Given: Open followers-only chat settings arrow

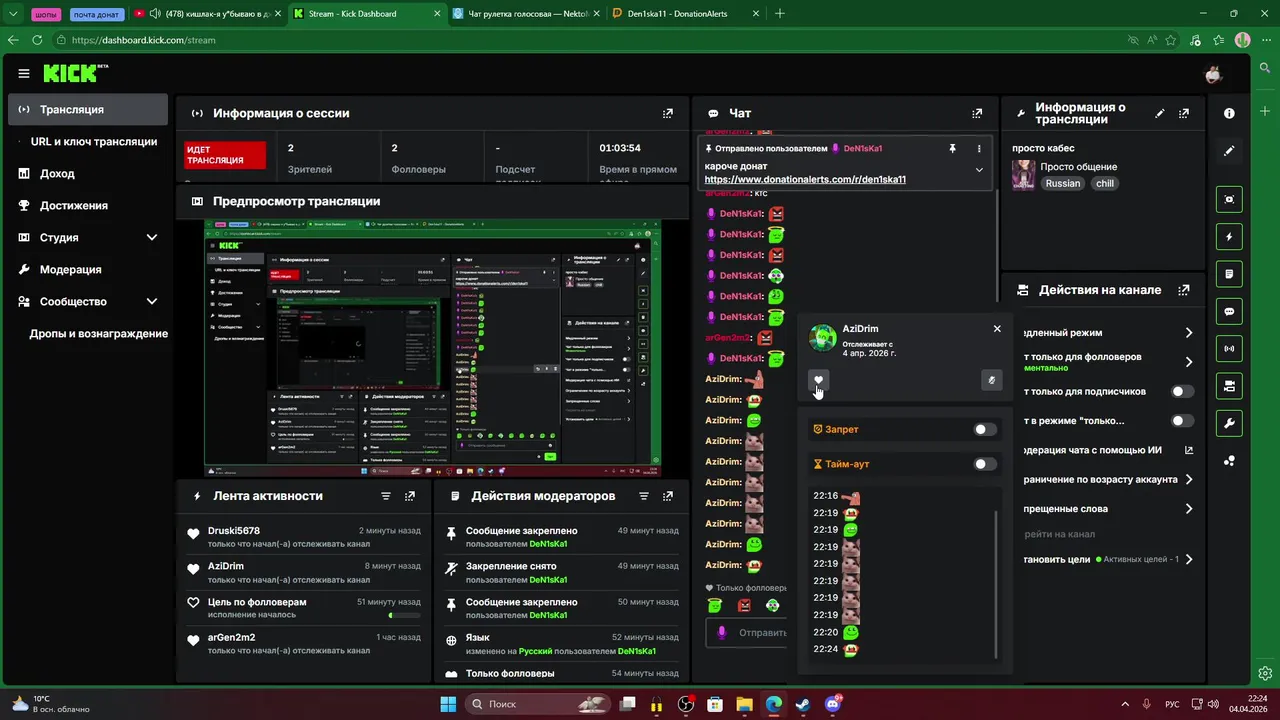Looking at the screenshot, I should pos(1189,362).
